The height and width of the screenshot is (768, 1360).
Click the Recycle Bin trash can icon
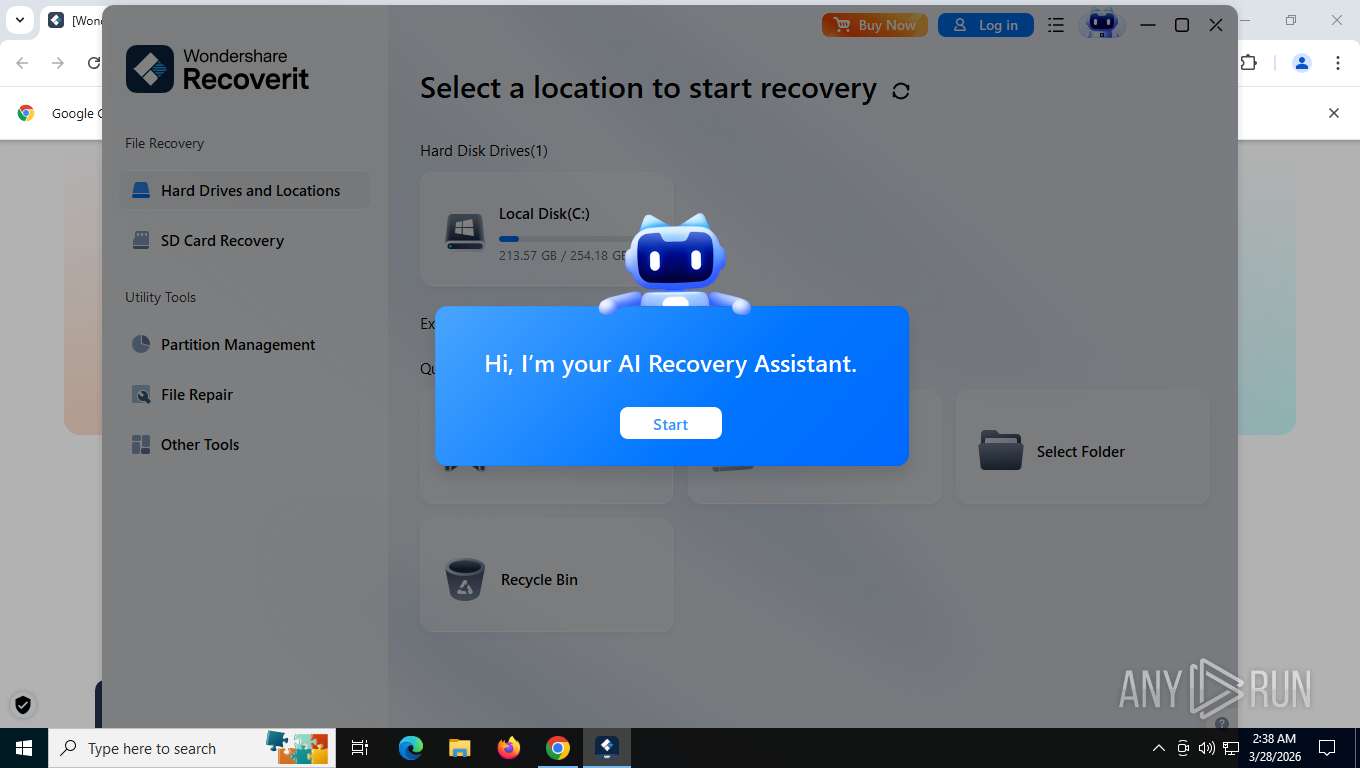click(465, 579)
